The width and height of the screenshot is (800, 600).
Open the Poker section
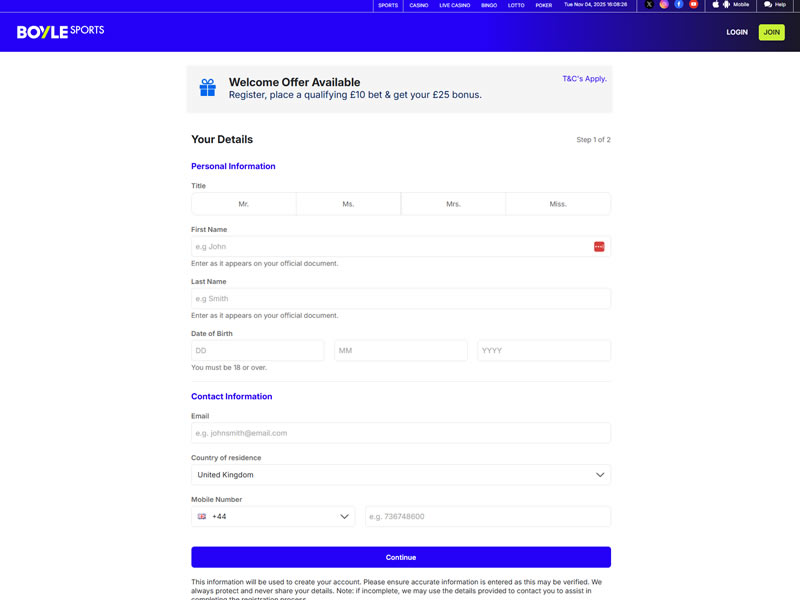coord(543,5)
